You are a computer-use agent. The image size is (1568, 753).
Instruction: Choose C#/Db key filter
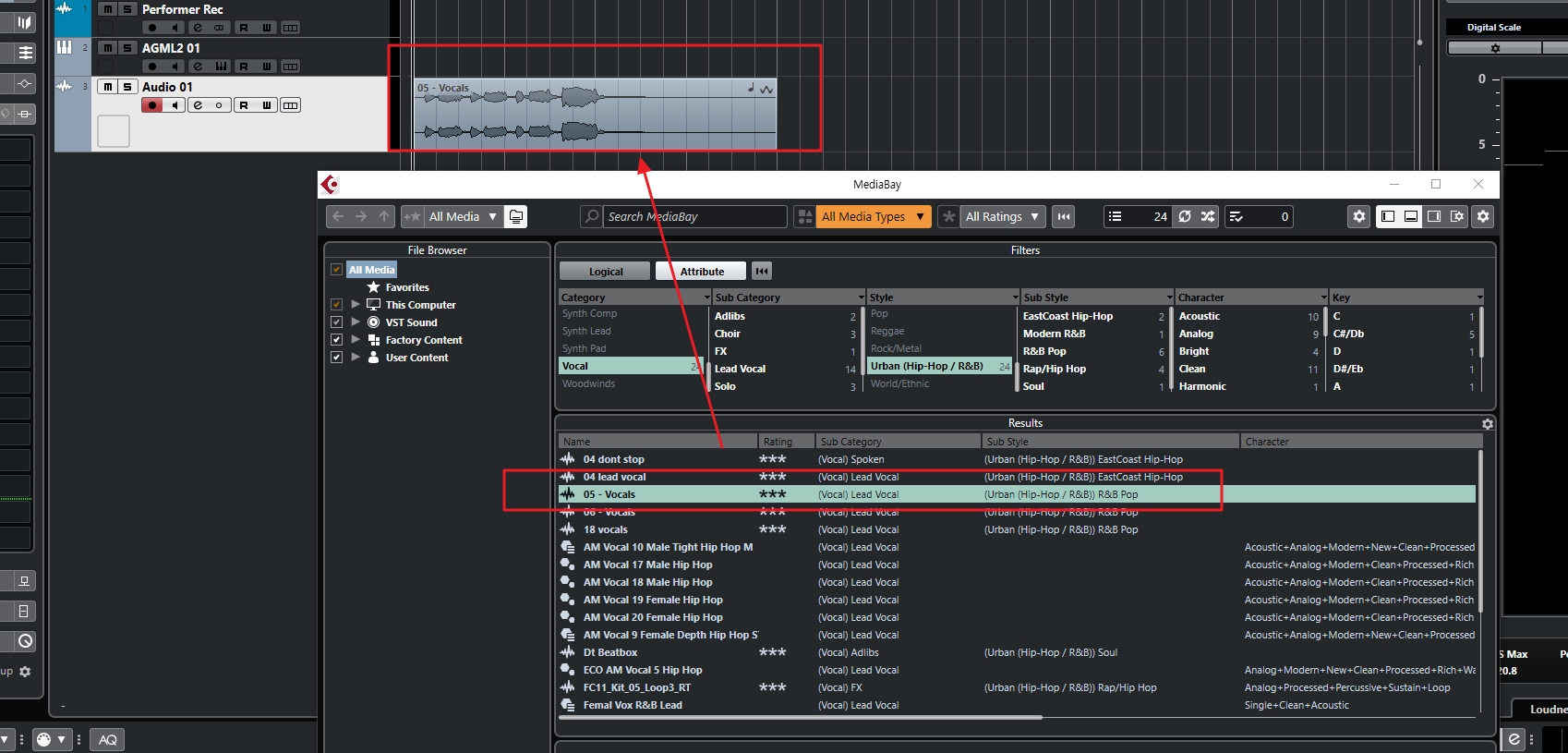(x=1404, y=334)
